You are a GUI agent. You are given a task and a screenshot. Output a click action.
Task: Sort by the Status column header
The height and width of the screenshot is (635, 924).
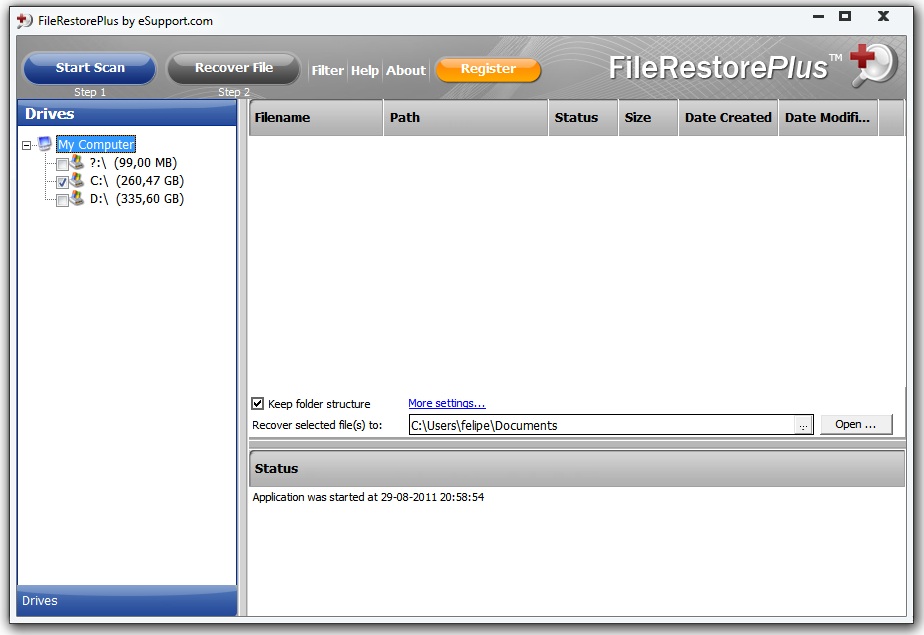583,118
